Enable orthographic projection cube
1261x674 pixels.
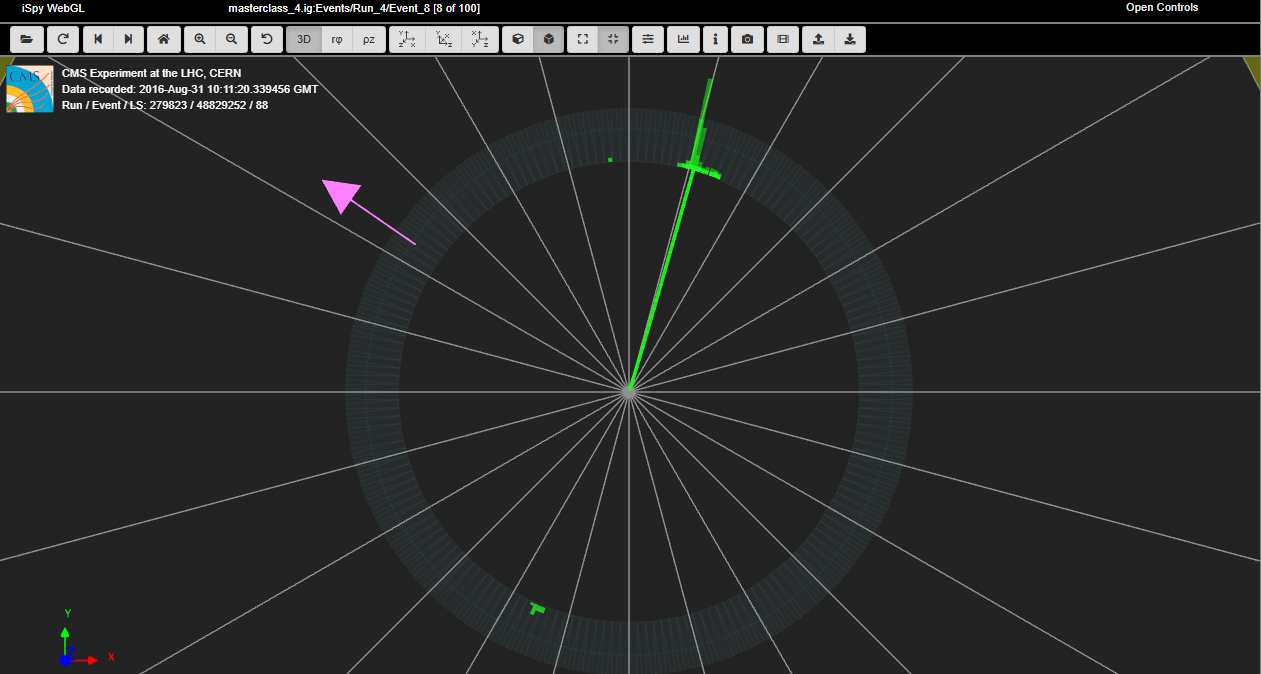point(549,39)
